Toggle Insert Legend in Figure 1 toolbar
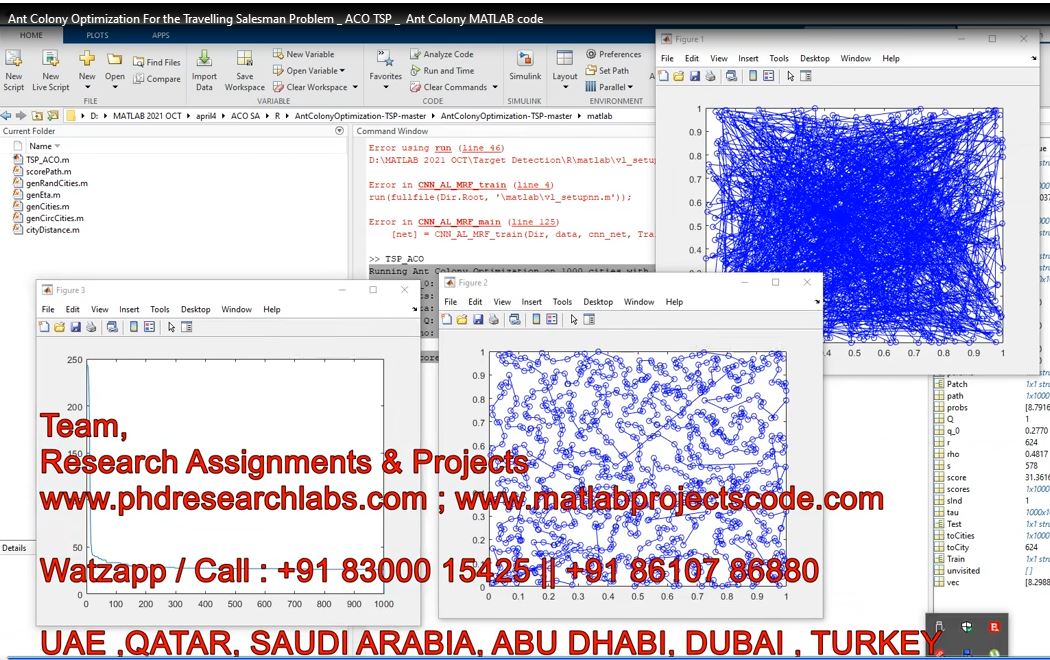 [769, 76]
